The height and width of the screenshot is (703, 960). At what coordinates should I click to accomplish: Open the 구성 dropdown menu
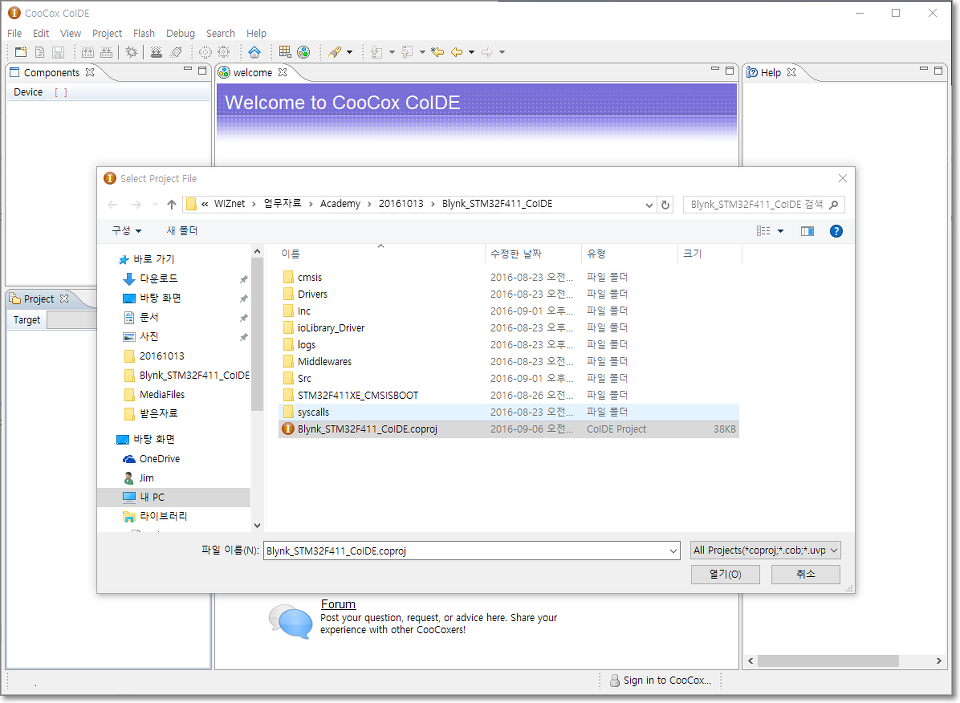click(126, 231)
